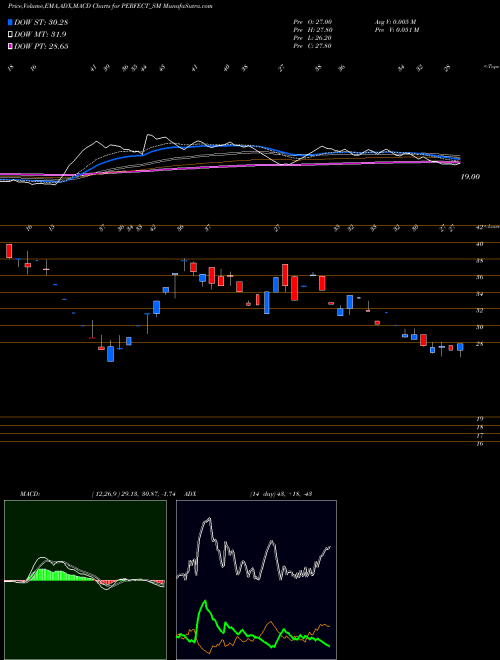The width and height of the screenshot is (500, 660).
Task: Select the 'DOW PT: 28.65' legend label
Action: (41, 46)
